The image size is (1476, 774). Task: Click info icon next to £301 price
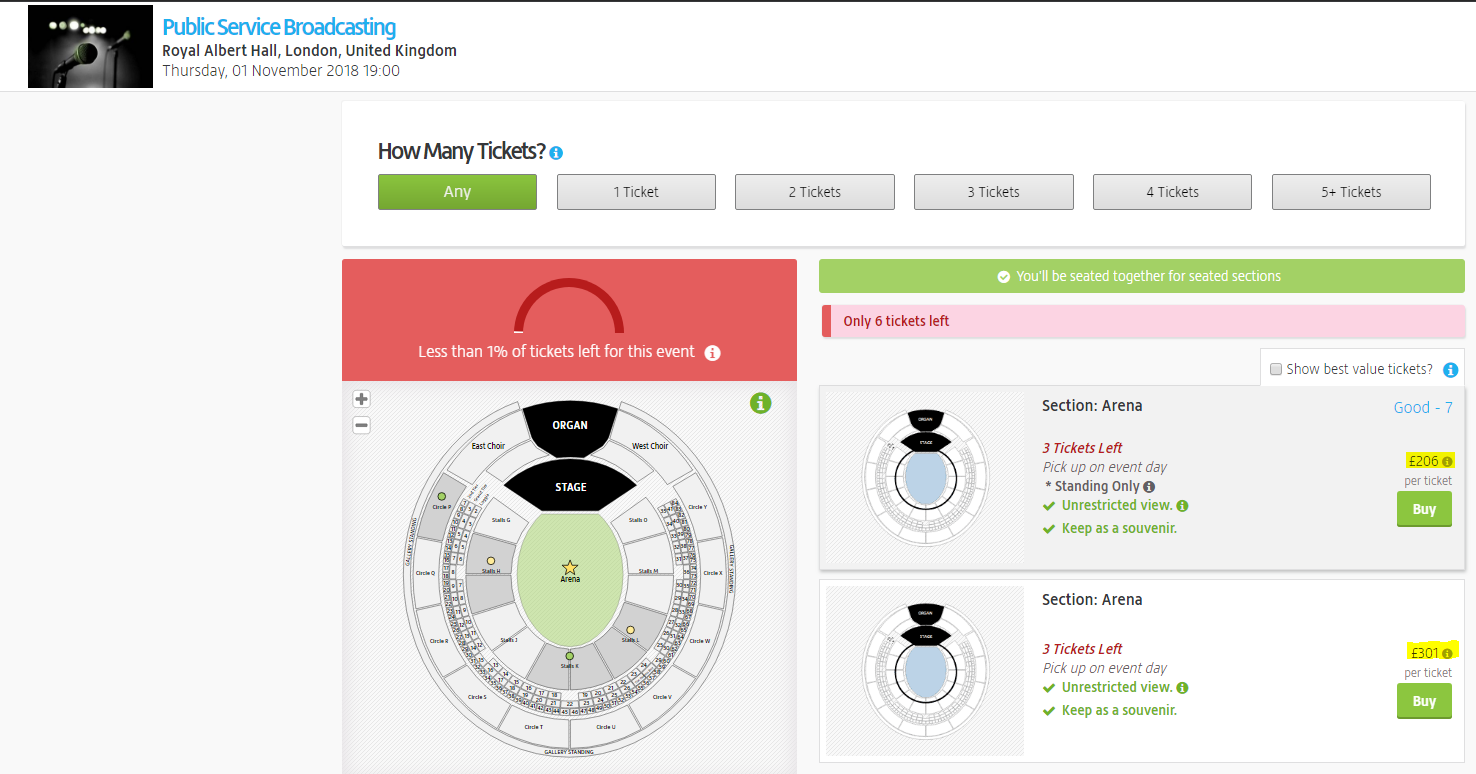coord(1447,654)
